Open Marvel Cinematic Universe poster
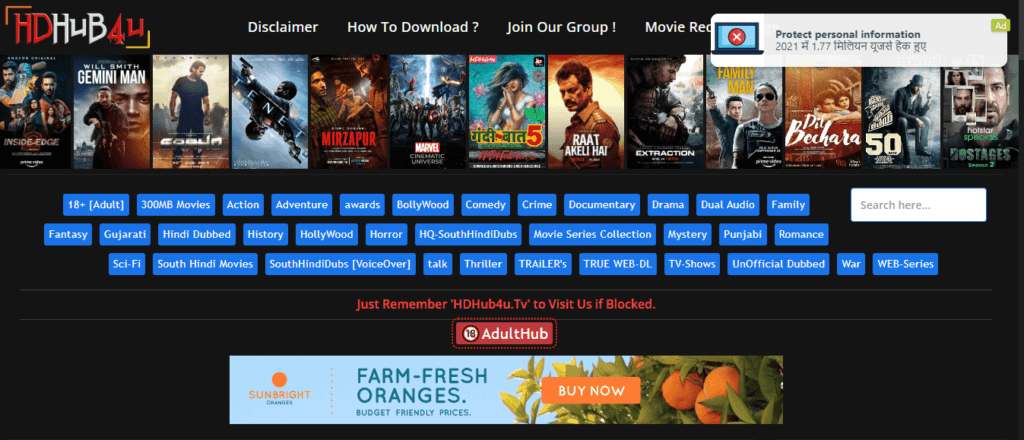The height and width of the screenshot is (440, 1024). (428, 112)
